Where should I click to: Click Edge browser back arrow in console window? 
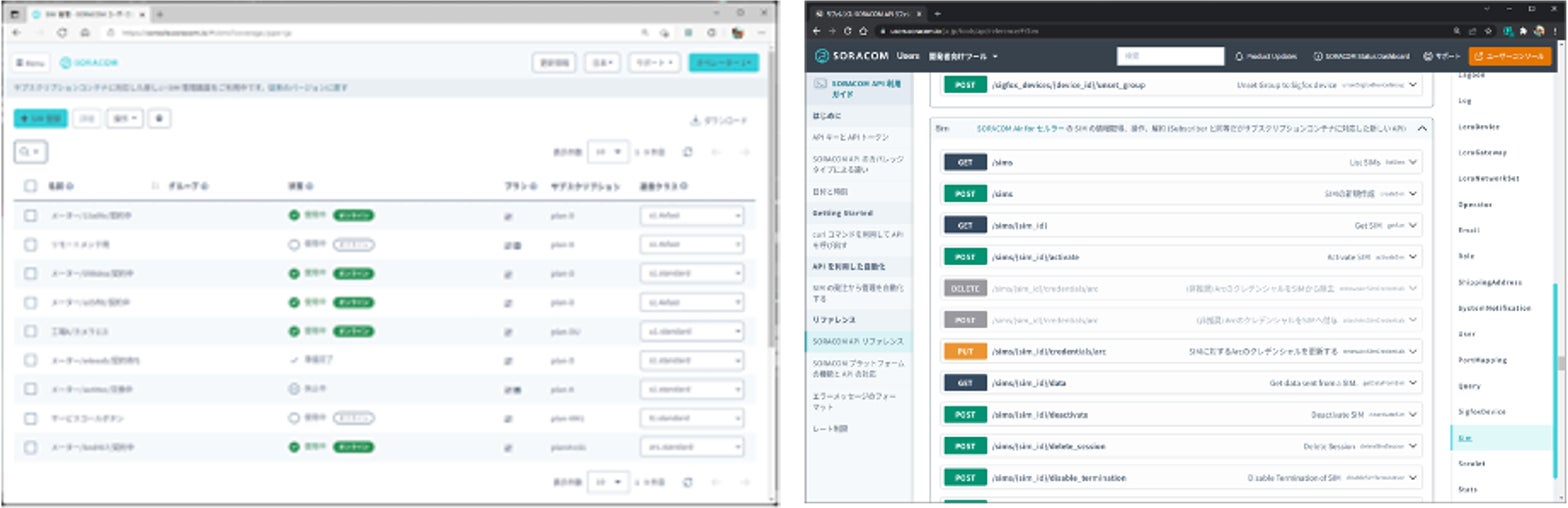pos(17,33)
